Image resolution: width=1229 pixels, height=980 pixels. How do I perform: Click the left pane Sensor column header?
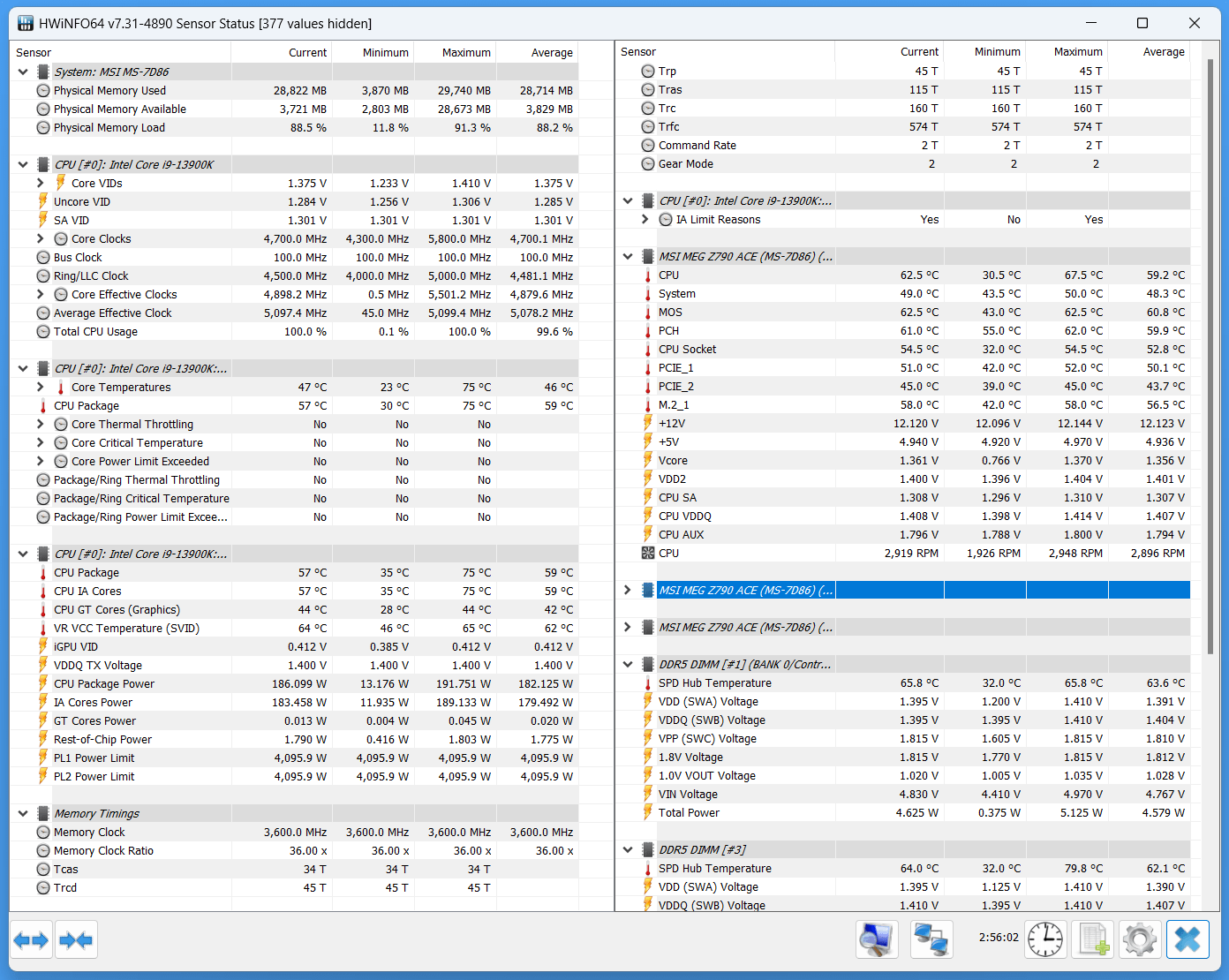coord(121,53)
